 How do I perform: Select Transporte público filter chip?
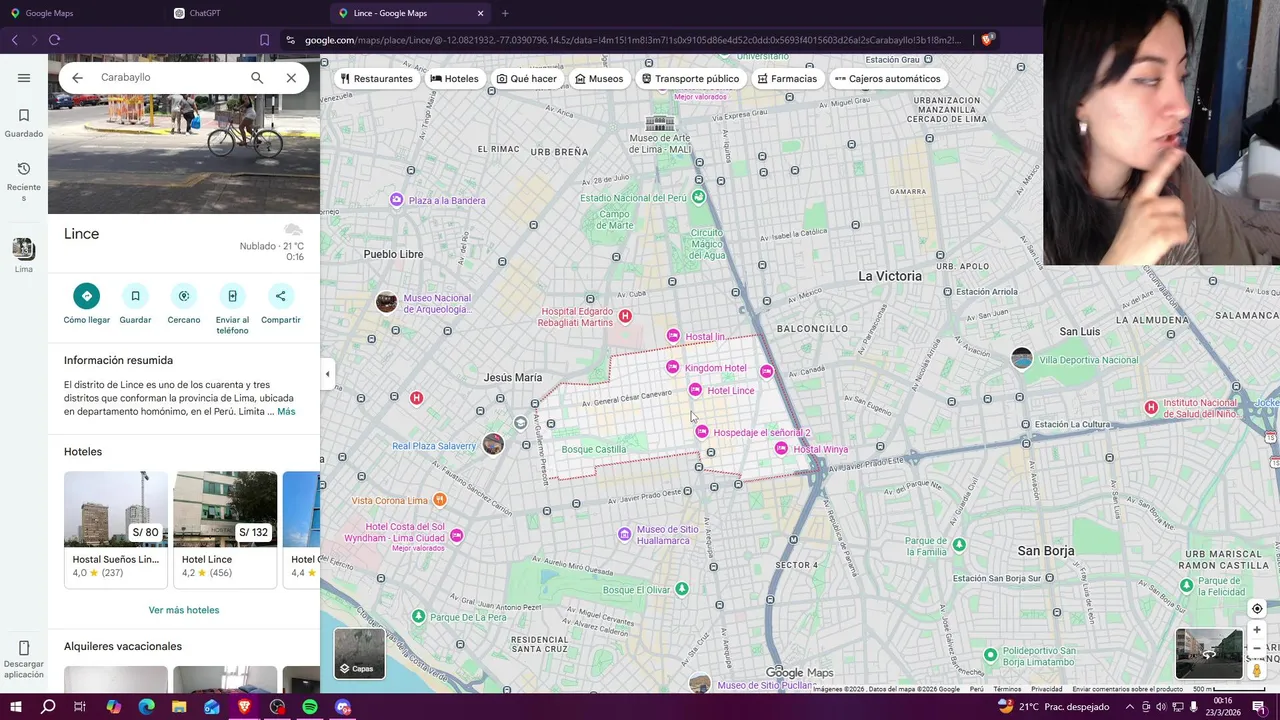point(690,79)
